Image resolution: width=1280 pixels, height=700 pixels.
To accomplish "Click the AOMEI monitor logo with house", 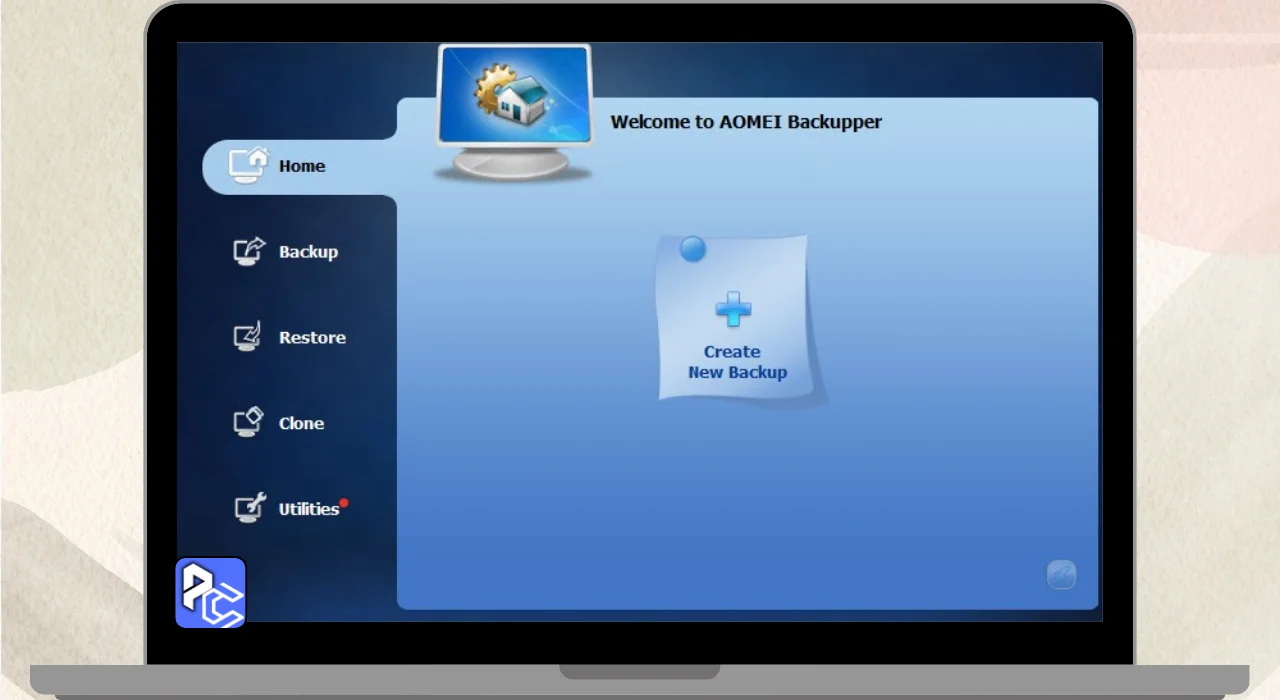I will (x=514, y=112).
